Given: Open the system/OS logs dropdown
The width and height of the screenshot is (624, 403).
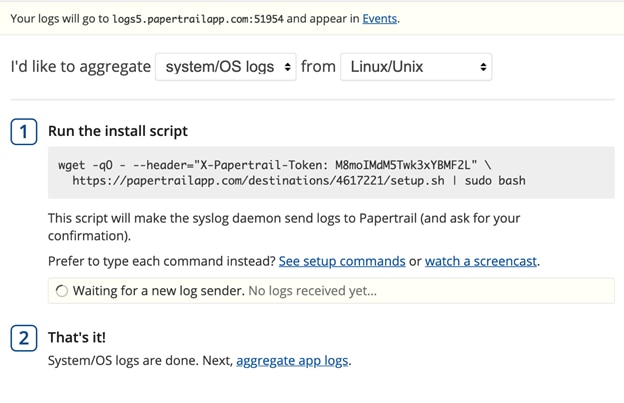Looking at the screenshot, I should coord(226,67).
